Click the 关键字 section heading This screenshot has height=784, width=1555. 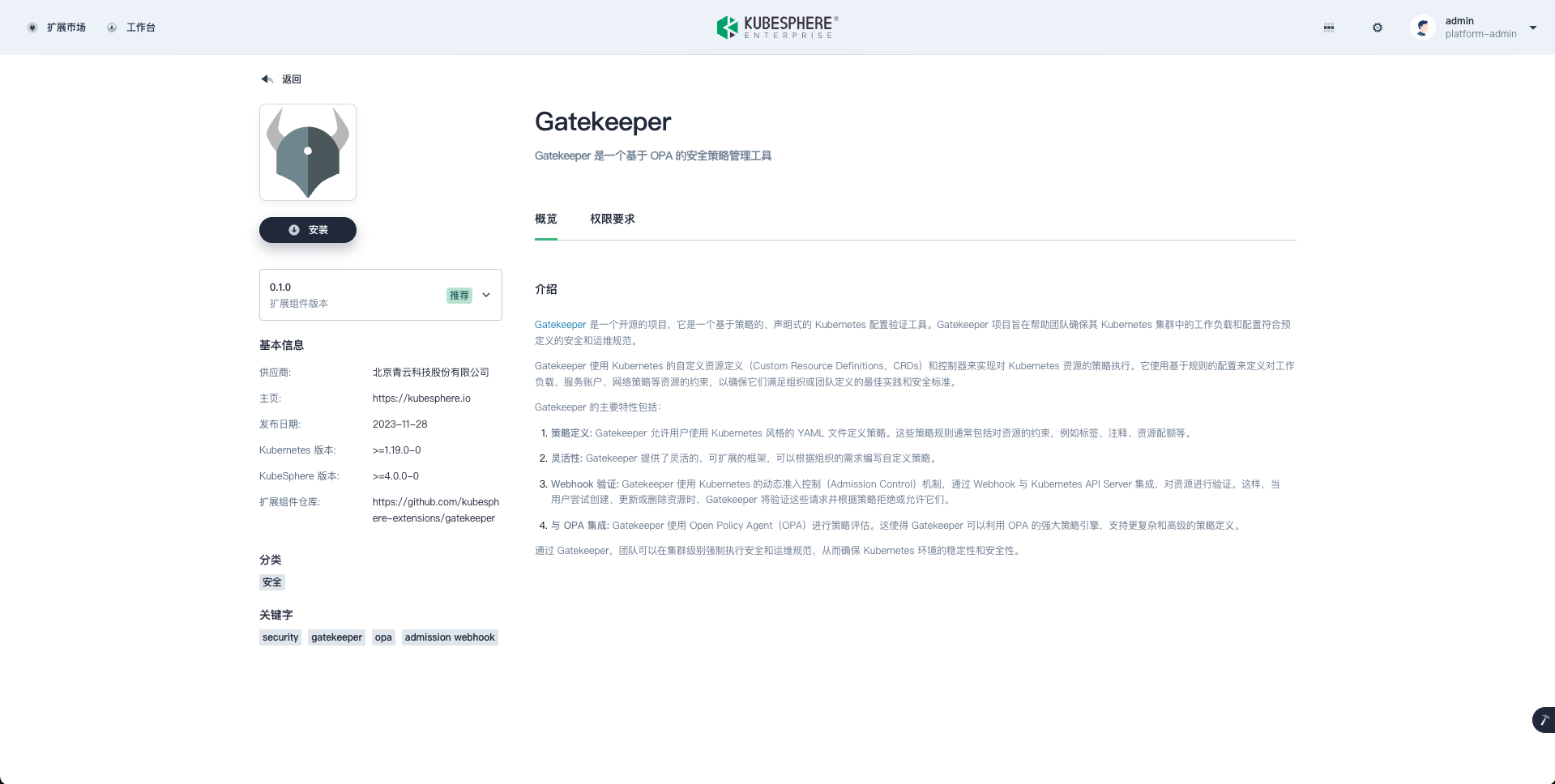[276, 615]
